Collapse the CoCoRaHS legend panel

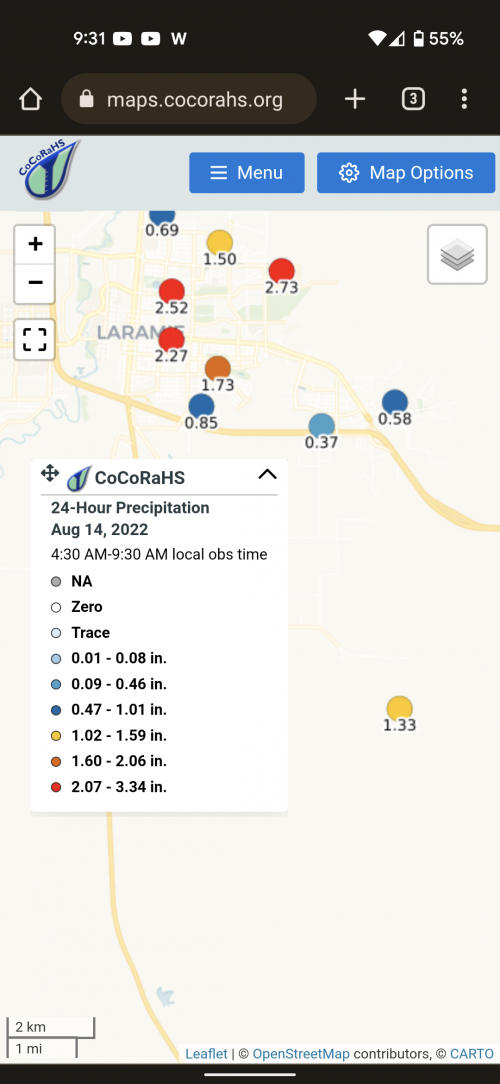(267, 474)
